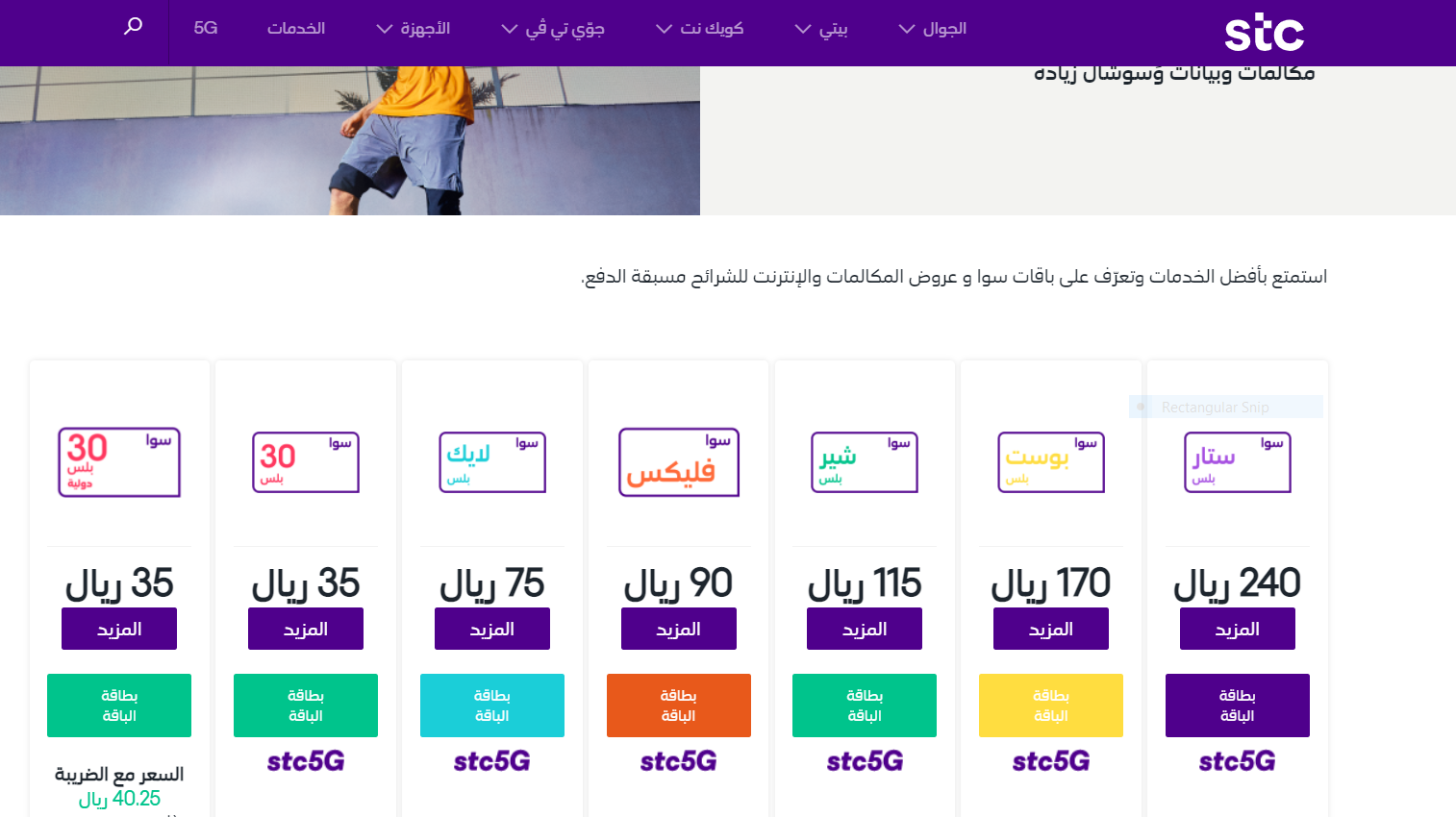This screenshot has width=1456, height=817.
Task: Click المزيد under the 90 riyal plan
Action: [x=678, y=628]
